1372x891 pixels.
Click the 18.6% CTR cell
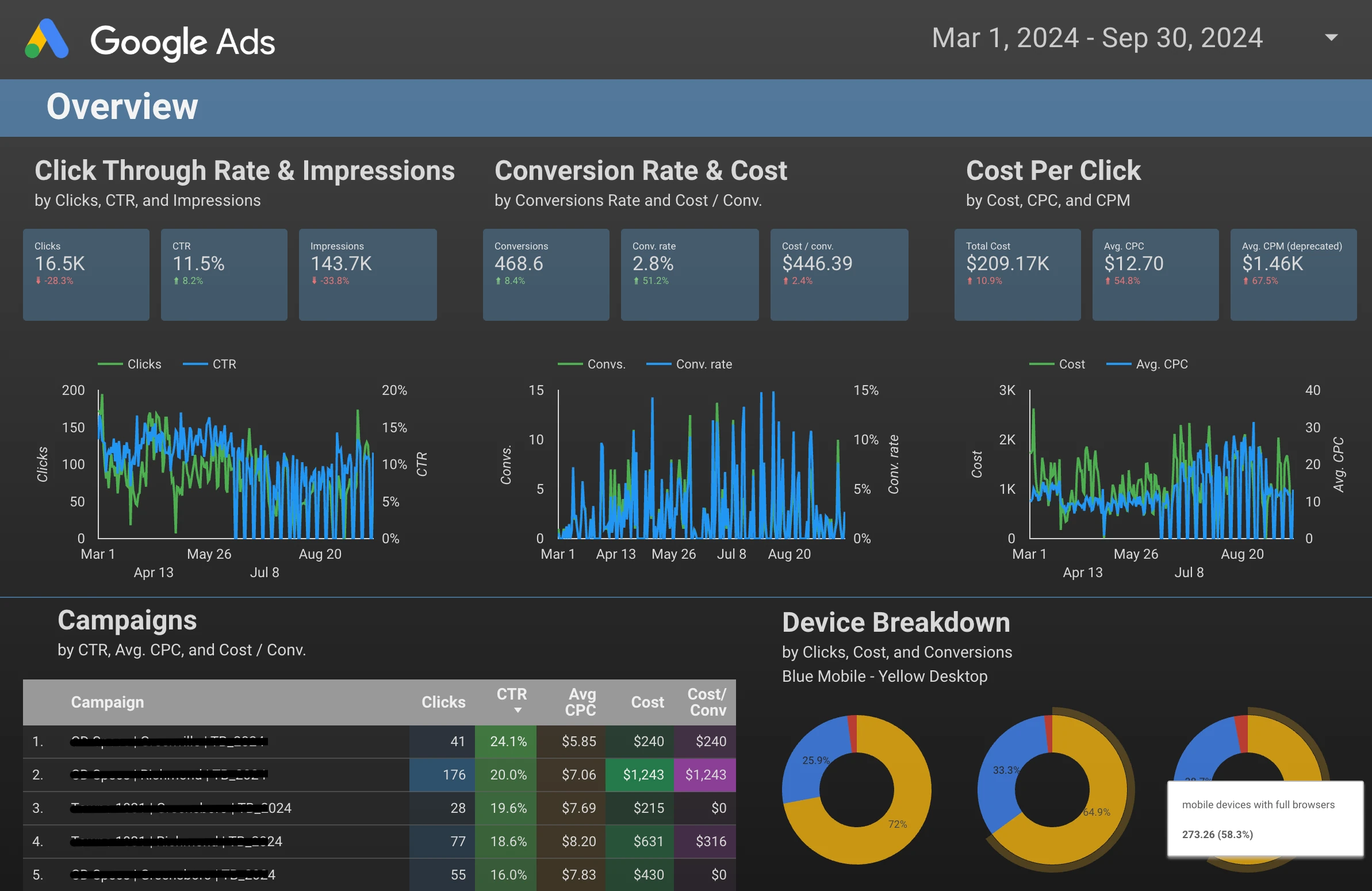[x=505, y=842]
